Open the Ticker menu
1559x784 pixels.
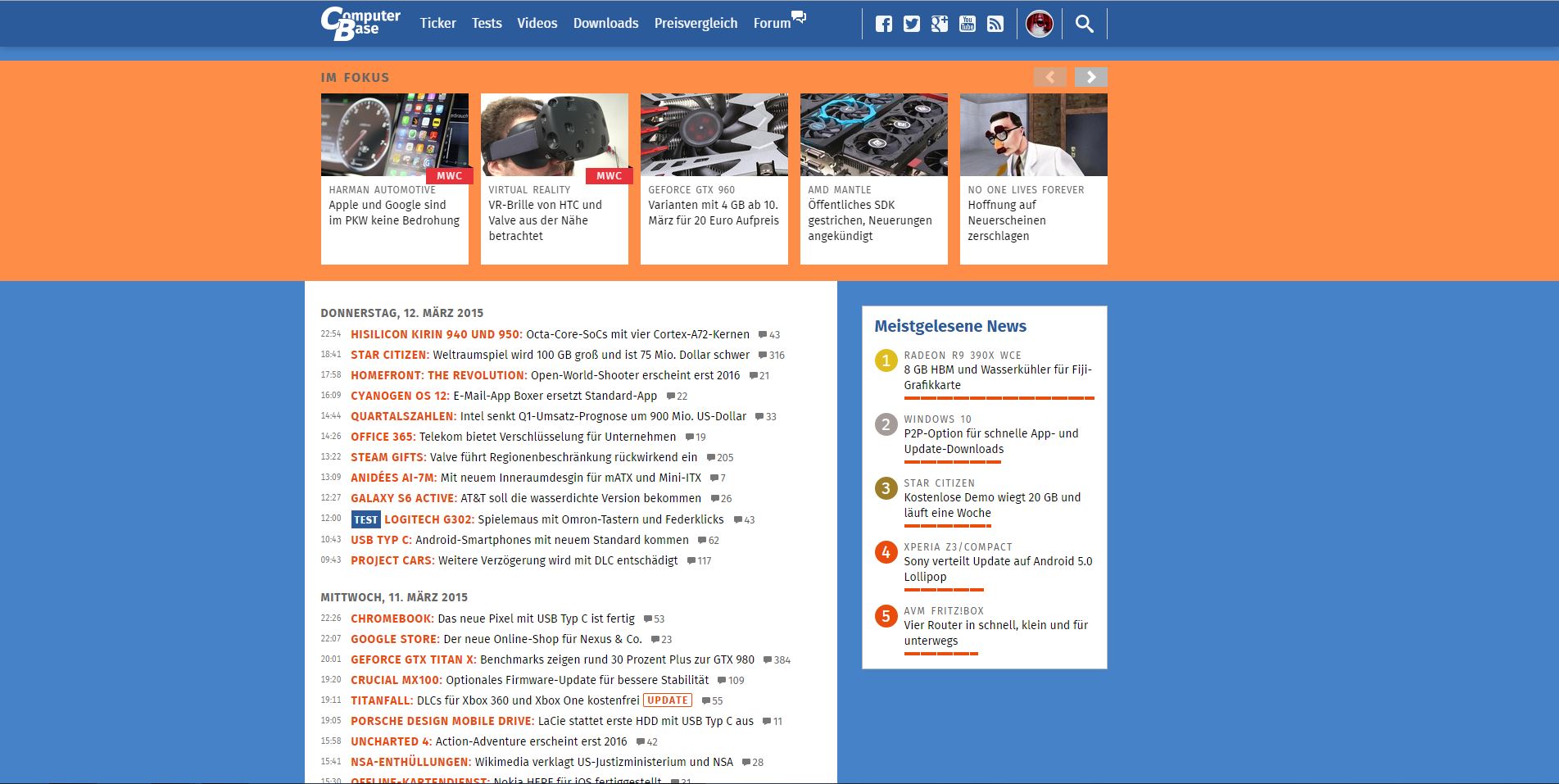[437, 23]
